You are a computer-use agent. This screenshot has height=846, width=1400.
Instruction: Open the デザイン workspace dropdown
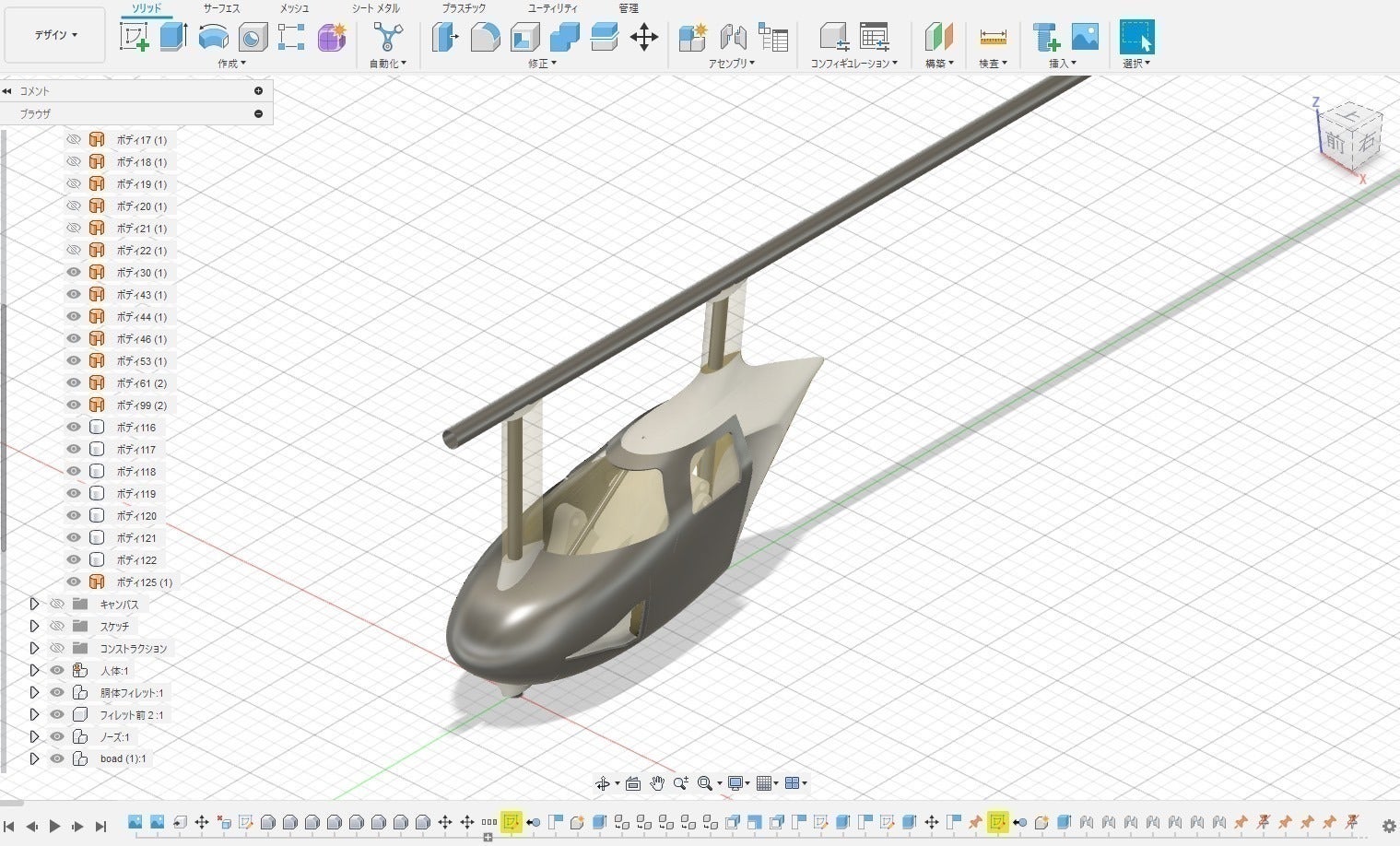pos(55,35)
